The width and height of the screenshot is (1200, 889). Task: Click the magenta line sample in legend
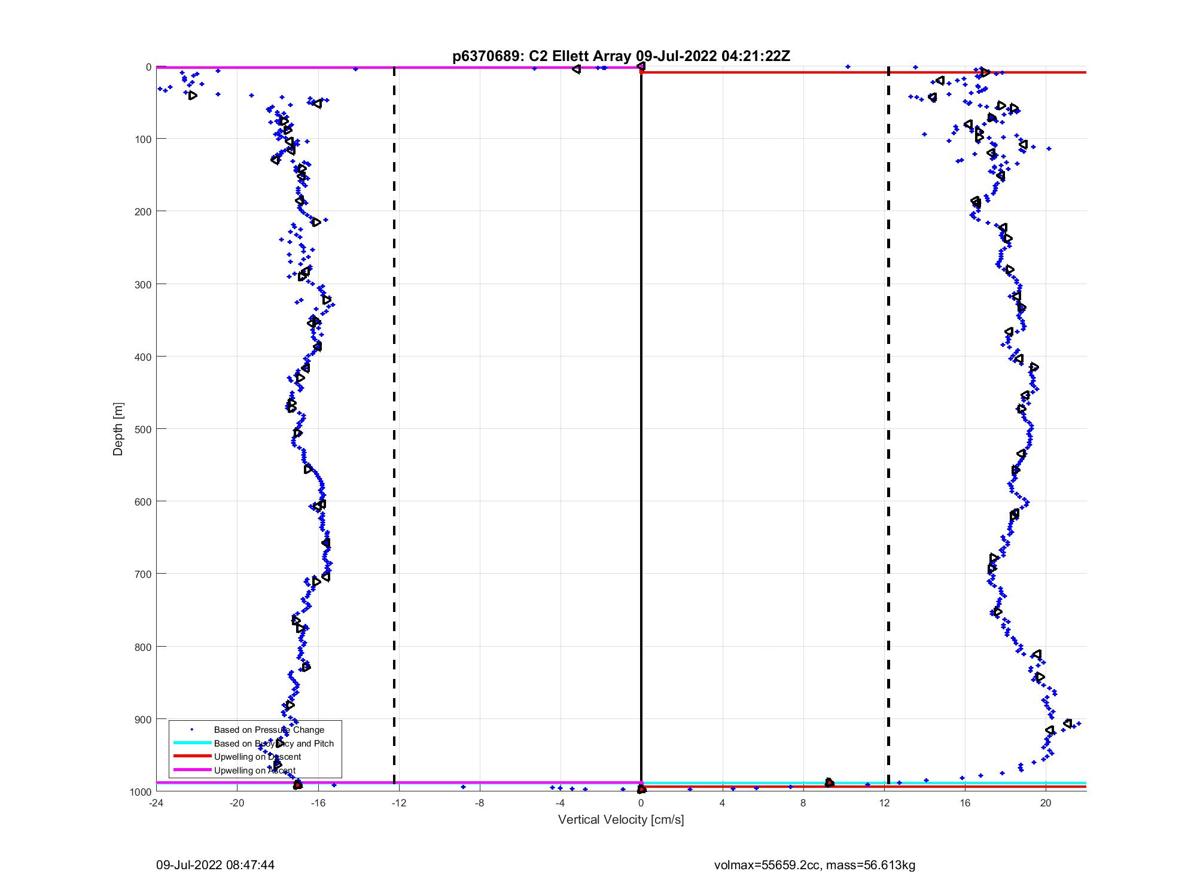[191, 770]
